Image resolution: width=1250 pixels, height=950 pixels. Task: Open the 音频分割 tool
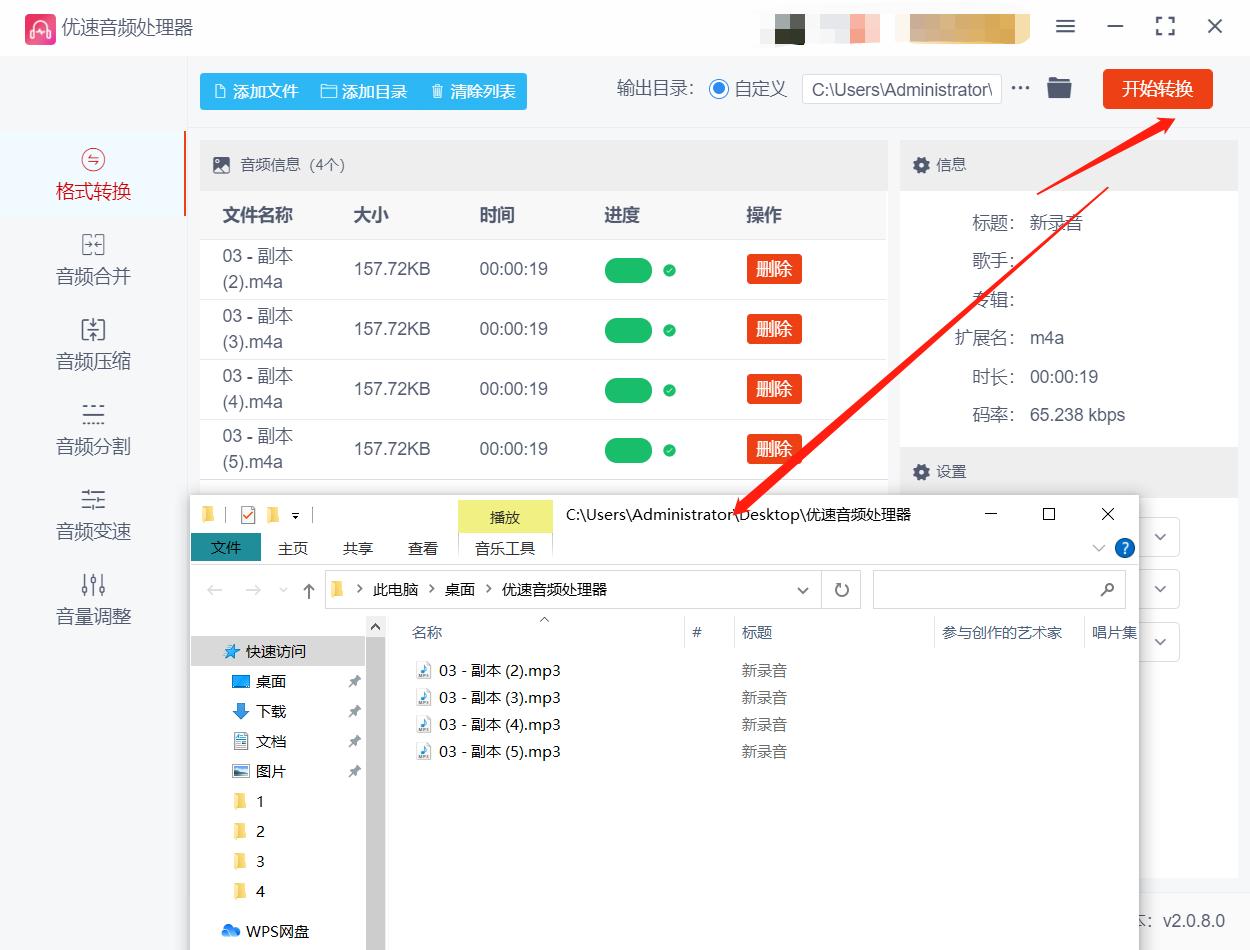(x=95, y=431)
